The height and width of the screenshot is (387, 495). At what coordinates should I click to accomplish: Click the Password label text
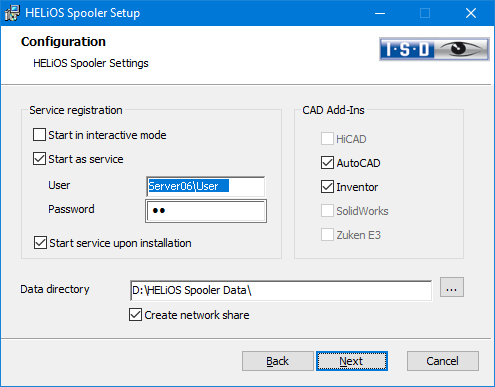coord(71,209)
